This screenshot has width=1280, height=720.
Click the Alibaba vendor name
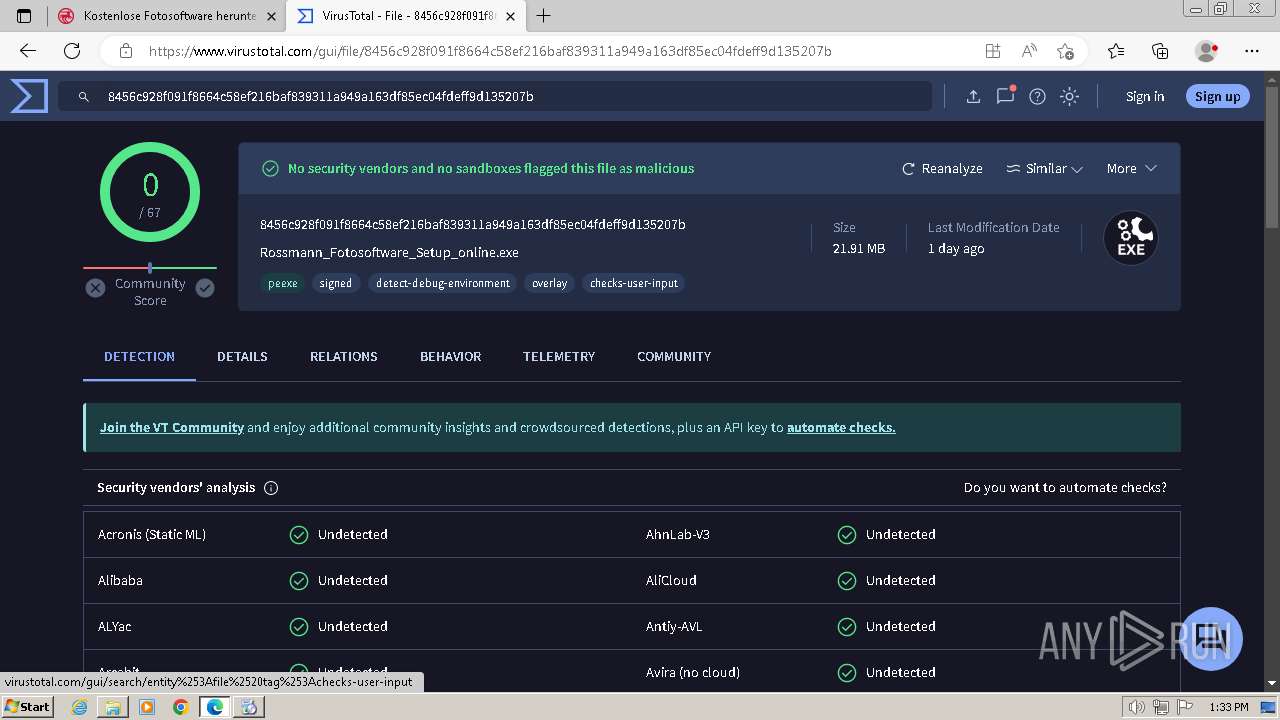120,580
